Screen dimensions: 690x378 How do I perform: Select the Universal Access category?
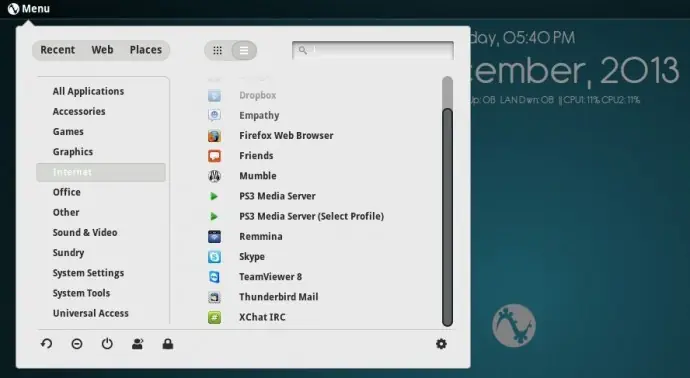click(x=91, y=313)
